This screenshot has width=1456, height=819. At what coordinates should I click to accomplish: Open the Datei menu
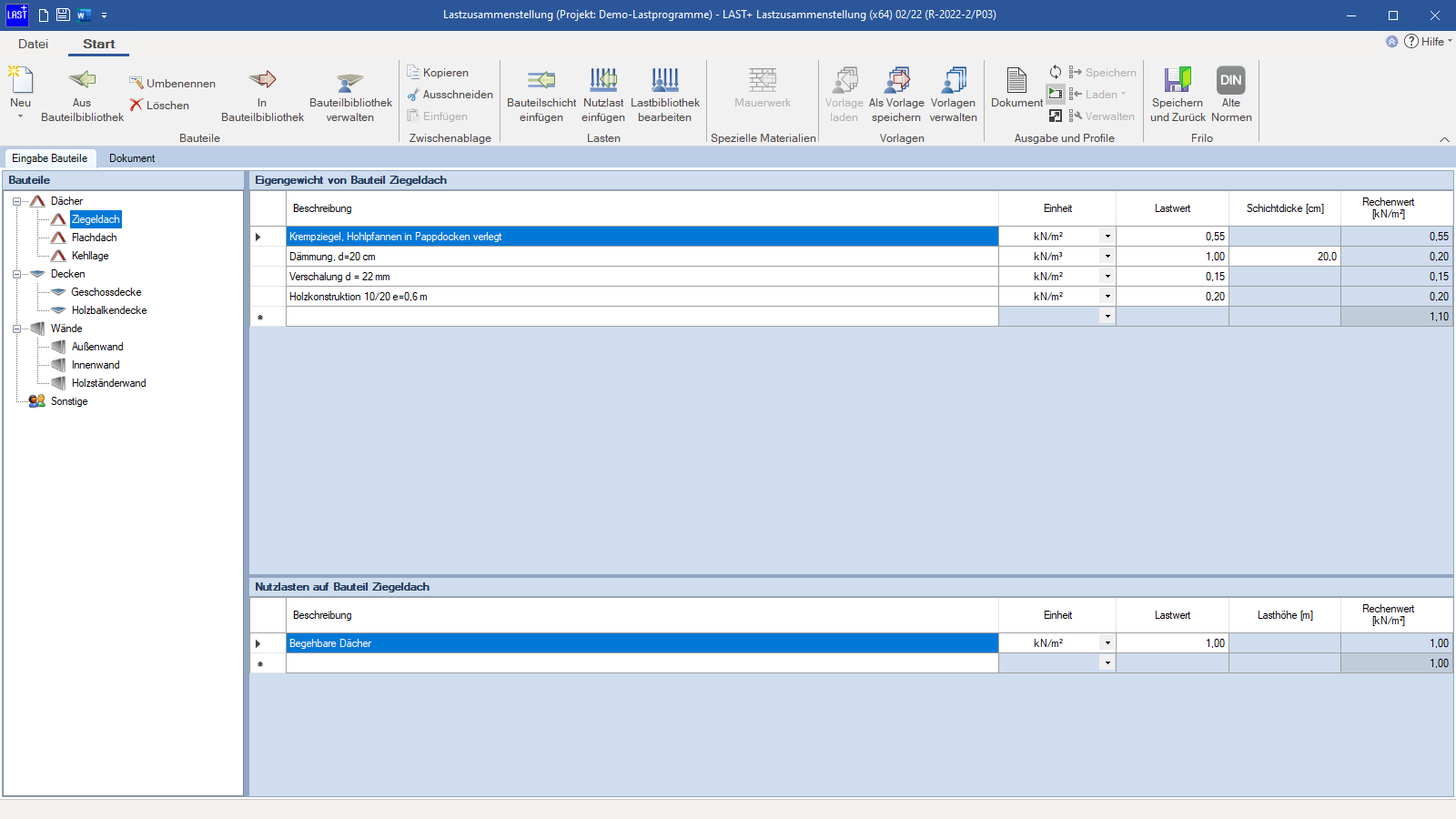tap(33, 44)
